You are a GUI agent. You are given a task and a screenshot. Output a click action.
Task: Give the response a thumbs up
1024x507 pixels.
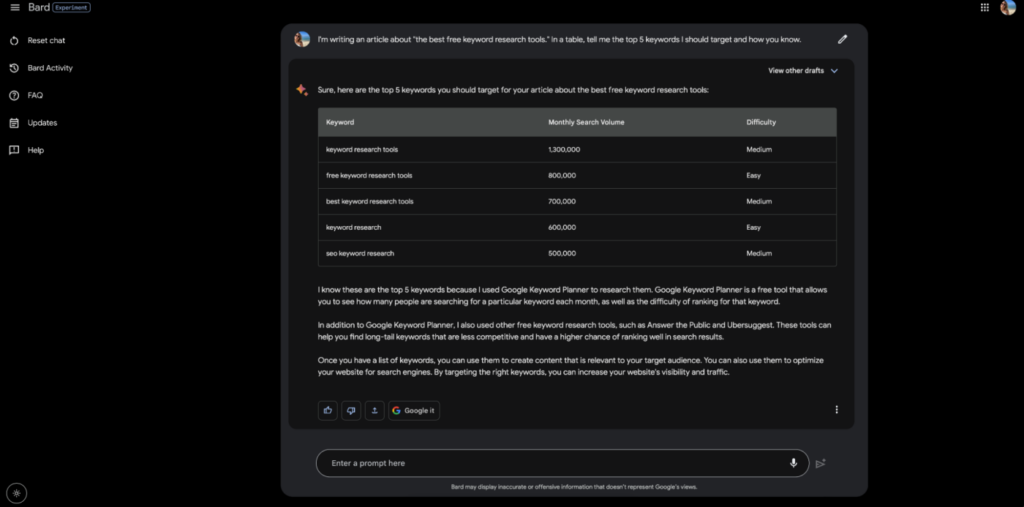point(328,410)
